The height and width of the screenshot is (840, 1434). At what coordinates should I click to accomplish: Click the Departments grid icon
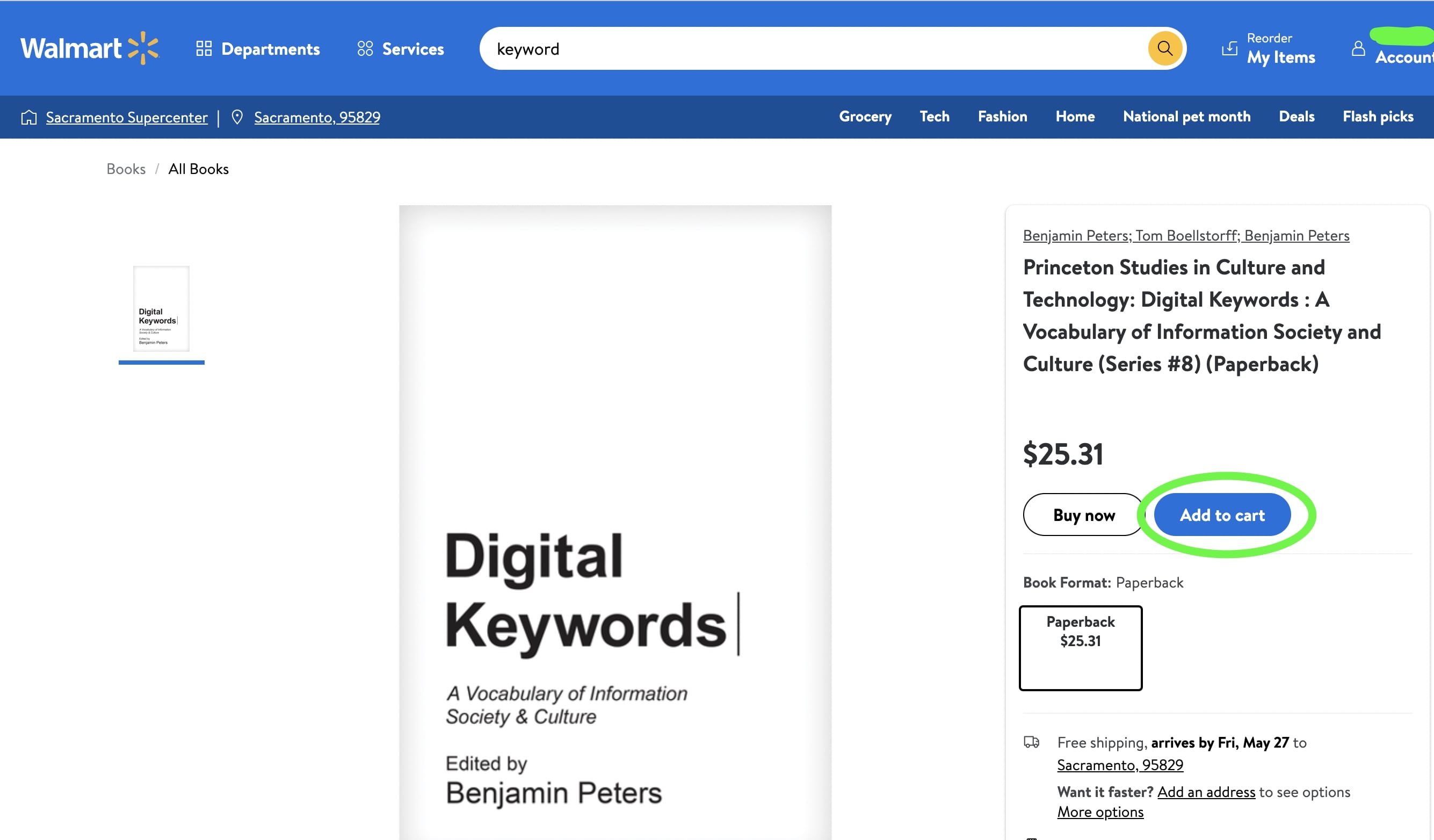[204, 48]
